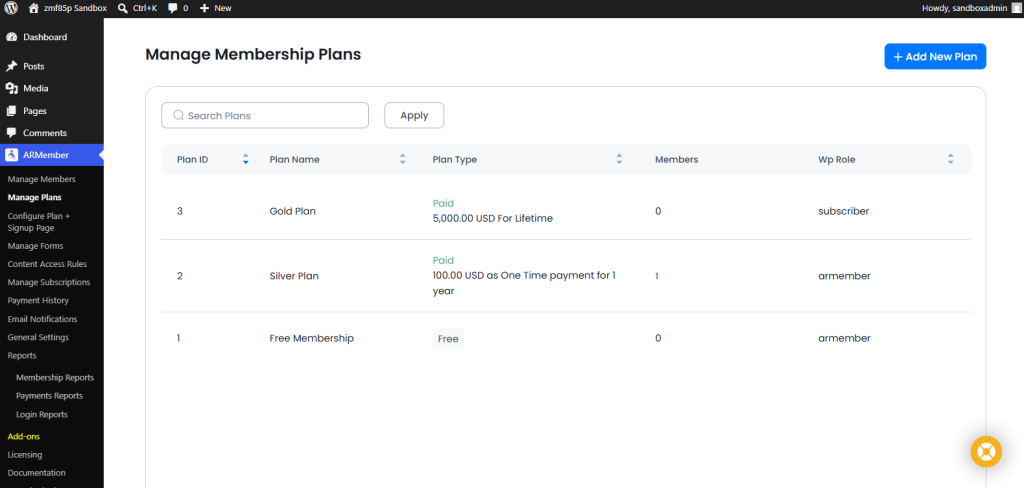Viewport: 1024px width, 488px height.
Task: Open Content Access Rules
Action: 47,264
